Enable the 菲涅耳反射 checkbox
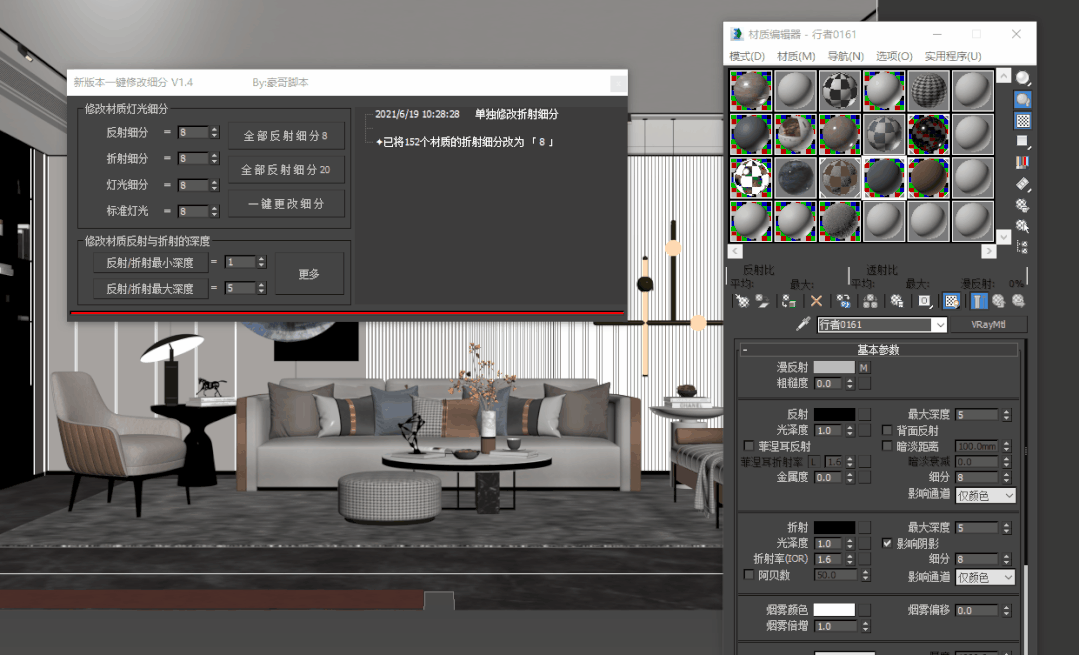This screenshot has width=1079, height=655. (x=749, y=446)
